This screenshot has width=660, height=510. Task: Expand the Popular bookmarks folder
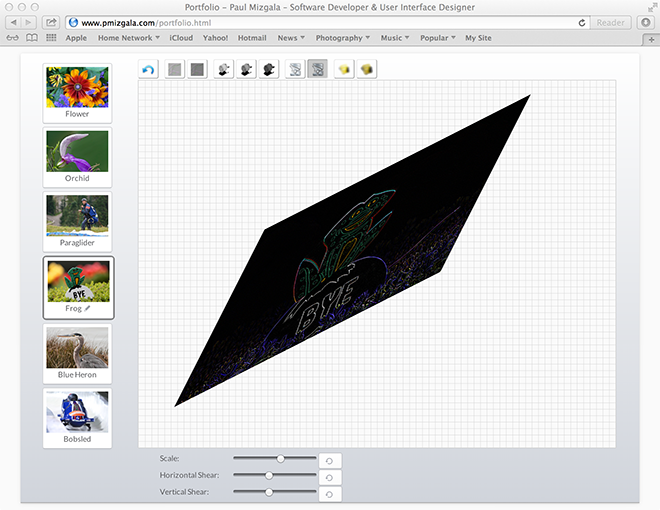[438, 38]
